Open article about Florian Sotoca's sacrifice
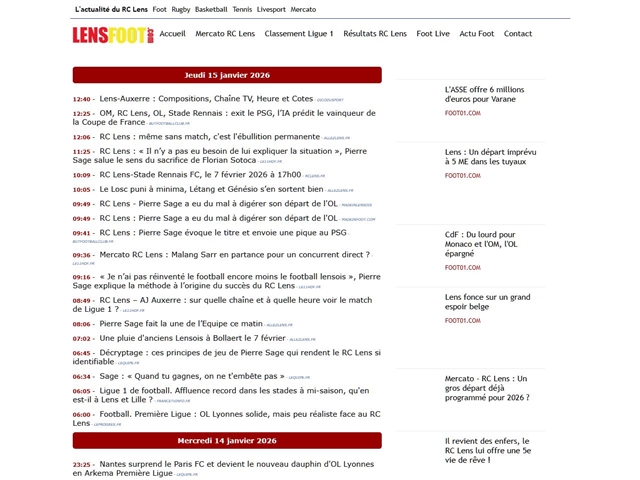640x480 pixels. pyautogui.click(x=220, y=156)
